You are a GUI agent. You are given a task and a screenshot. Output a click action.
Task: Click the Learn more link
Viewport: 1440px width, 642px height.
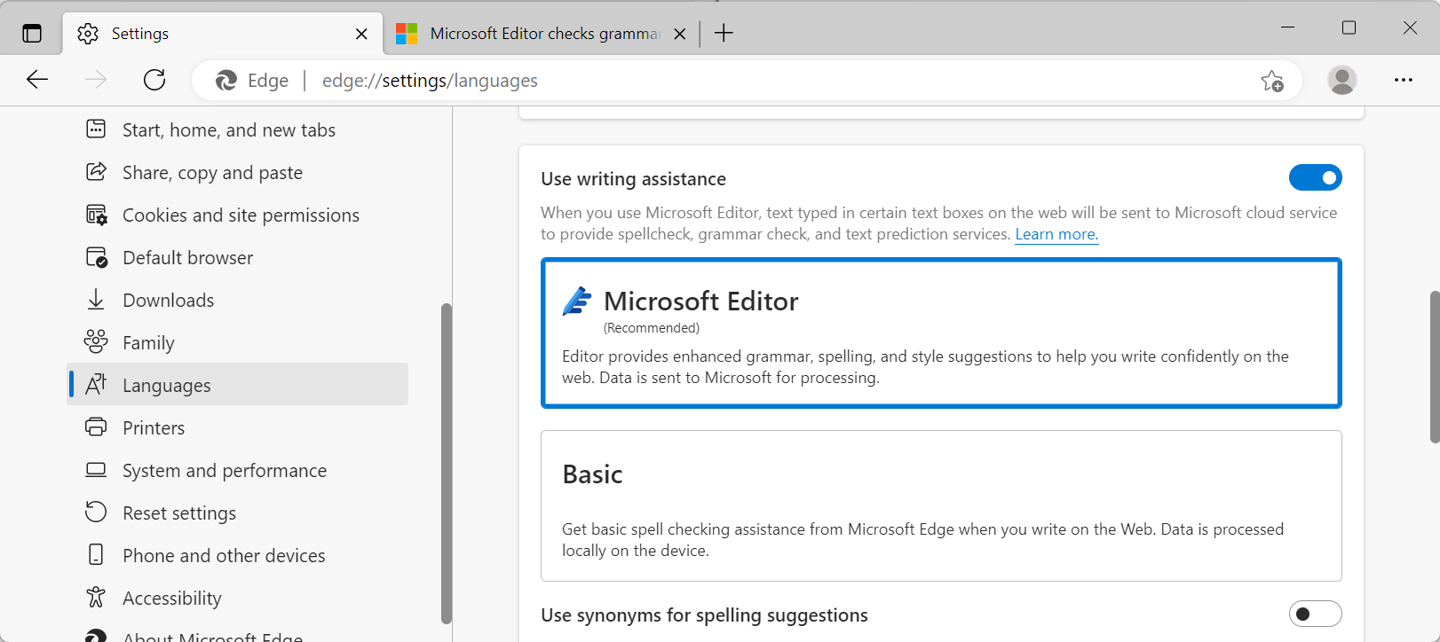pos(1056,233)
